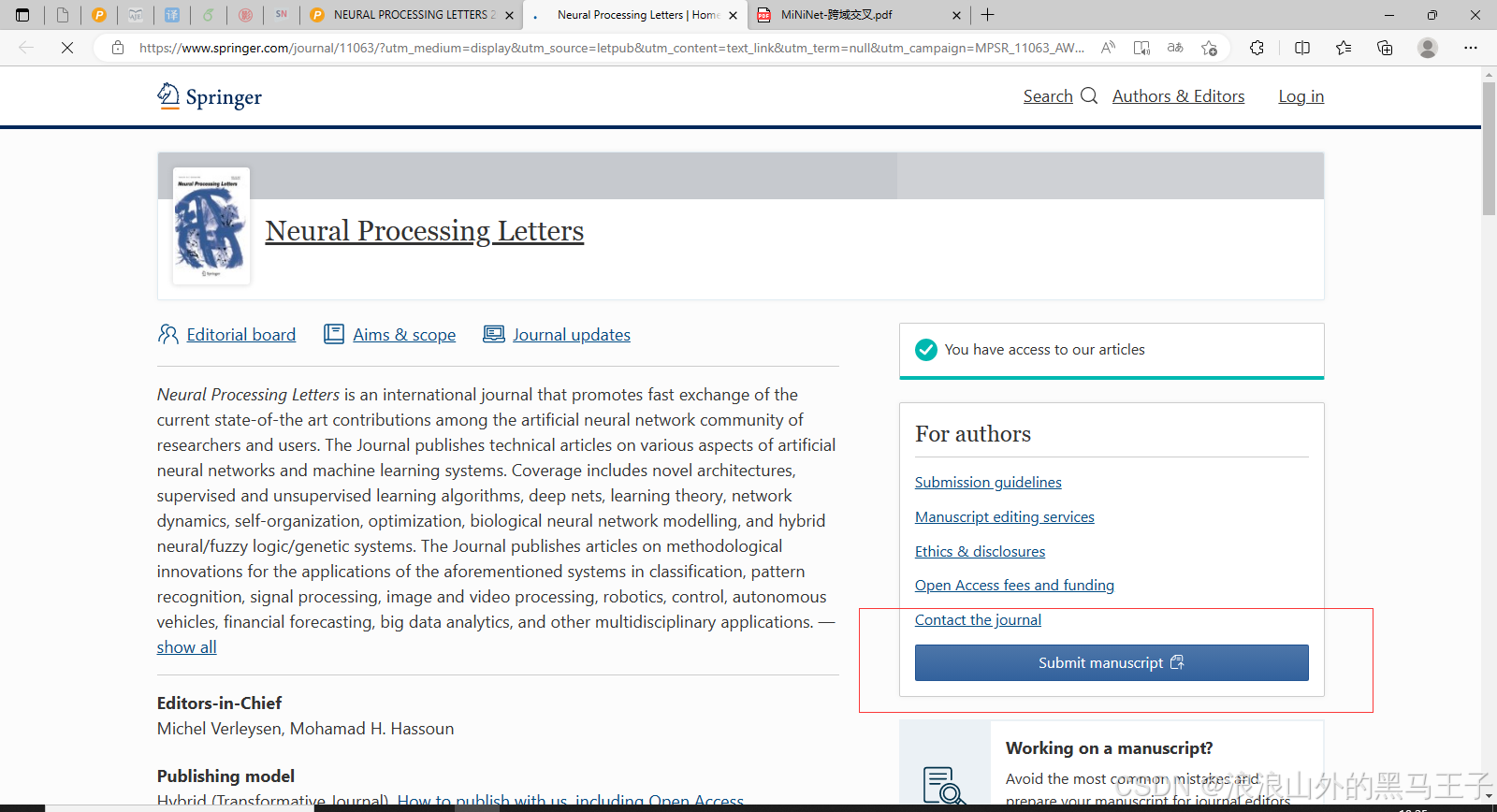Open the Editorial board link
1497x812 pixels.
pyautogui.click(x=241, y=335)
